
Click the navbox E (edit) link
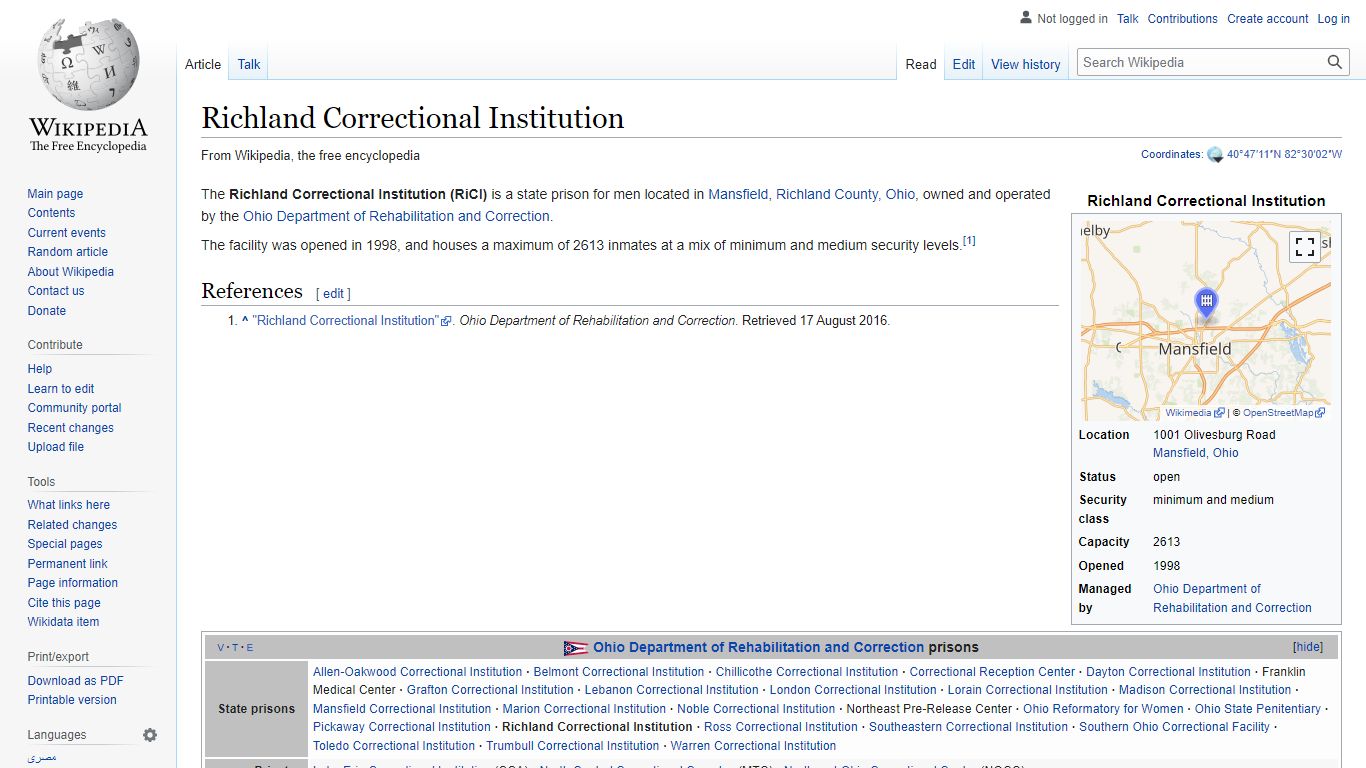coord(250,648)
